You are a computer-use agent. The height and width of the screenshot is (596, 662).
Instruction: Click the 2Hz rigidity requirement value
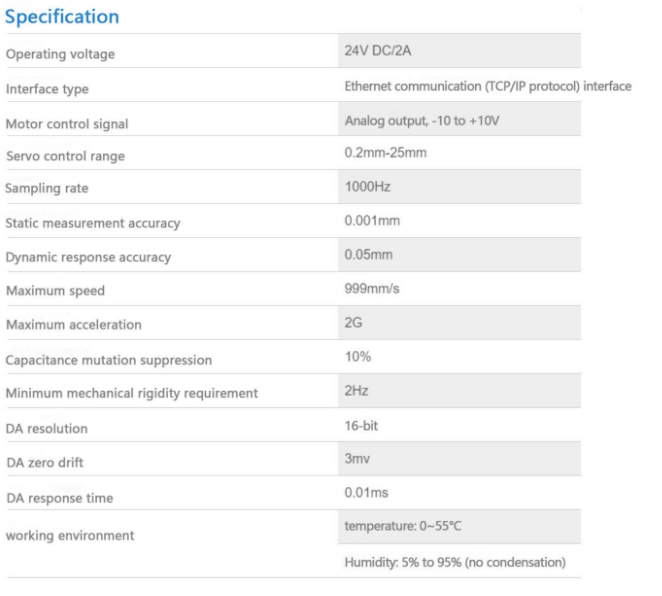(x=356, y=391)
